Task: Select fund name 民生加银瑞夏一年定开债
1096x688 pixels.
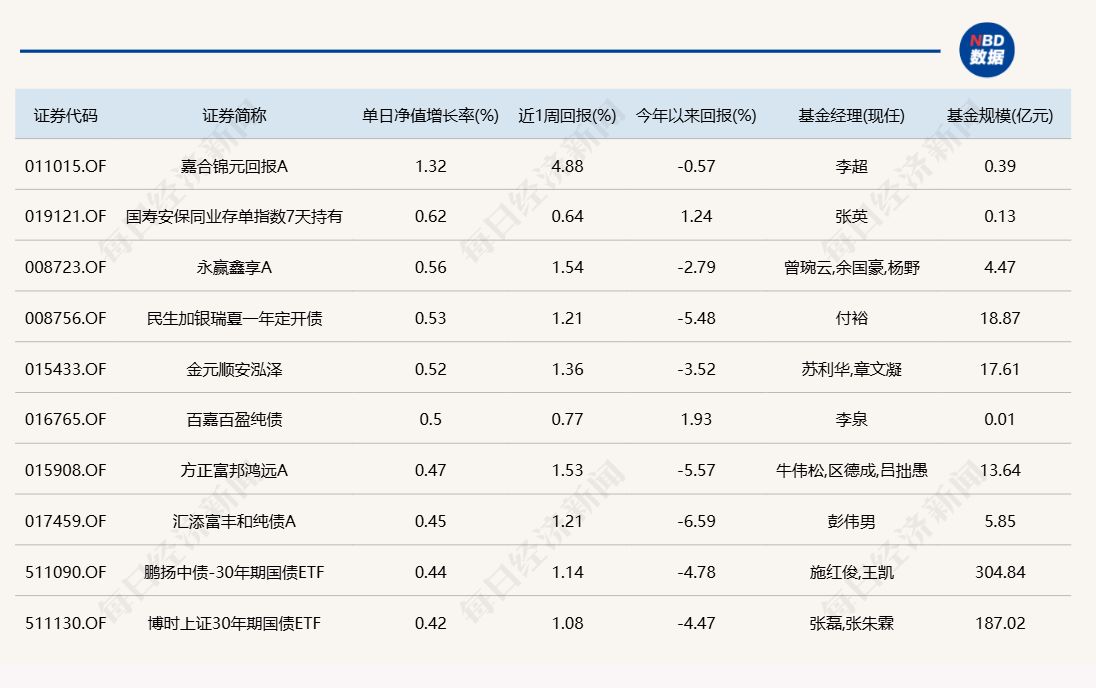Action: (x=234, y=318)
